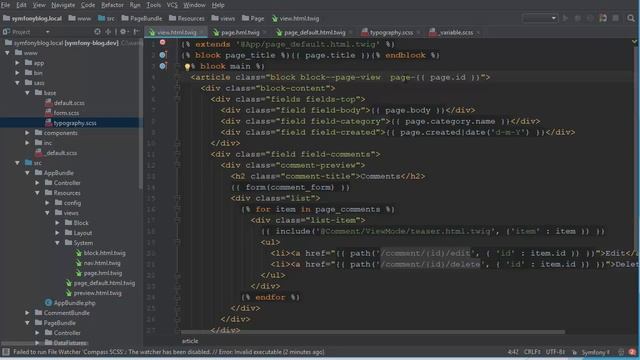The width and height of the screenshot is (640, 360).
Task: Fold the article tag at line 4
Action: tap(178, 77)
